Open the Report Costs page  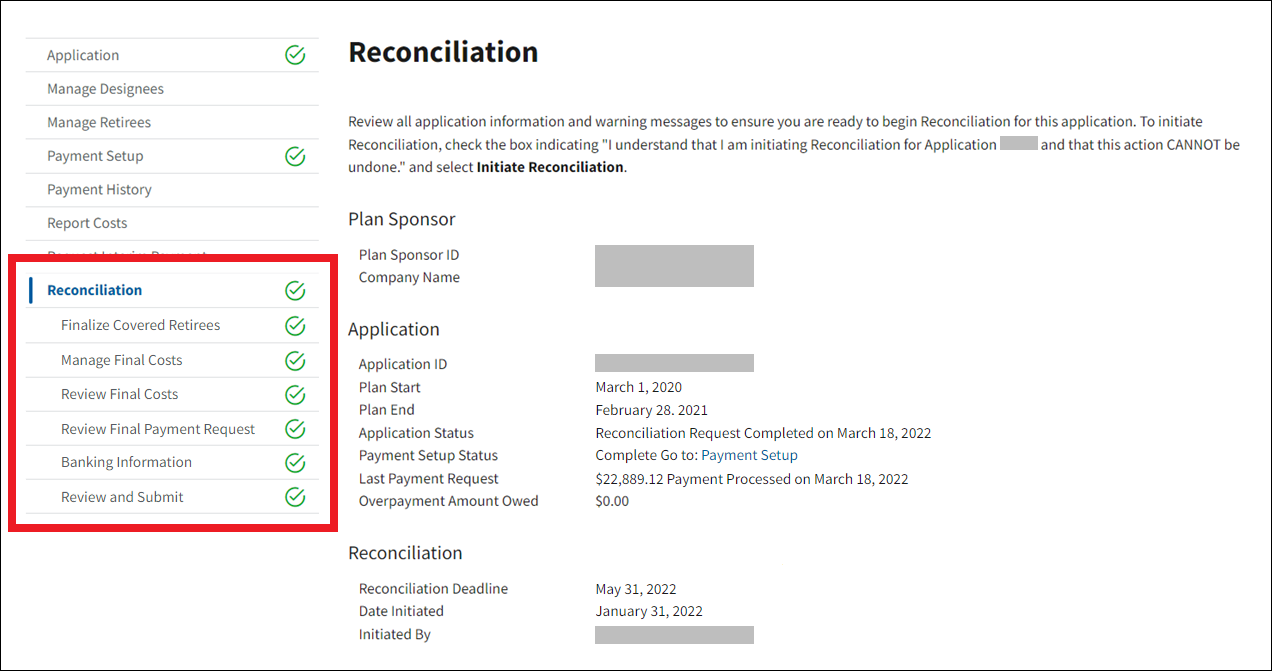click(87, 223)
